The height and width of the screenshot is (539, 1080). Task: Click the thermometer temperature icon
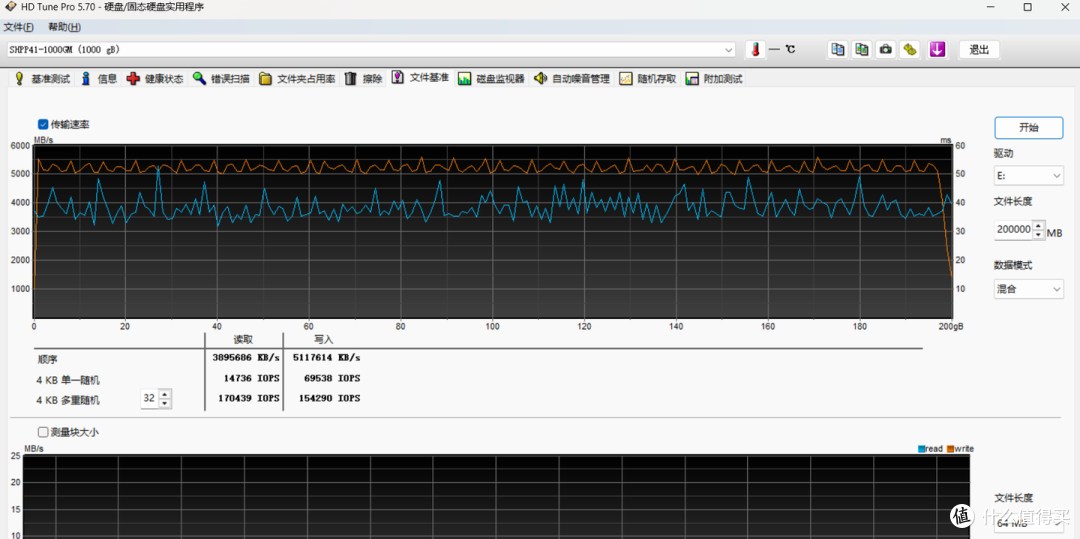click(x=755, y=50)
